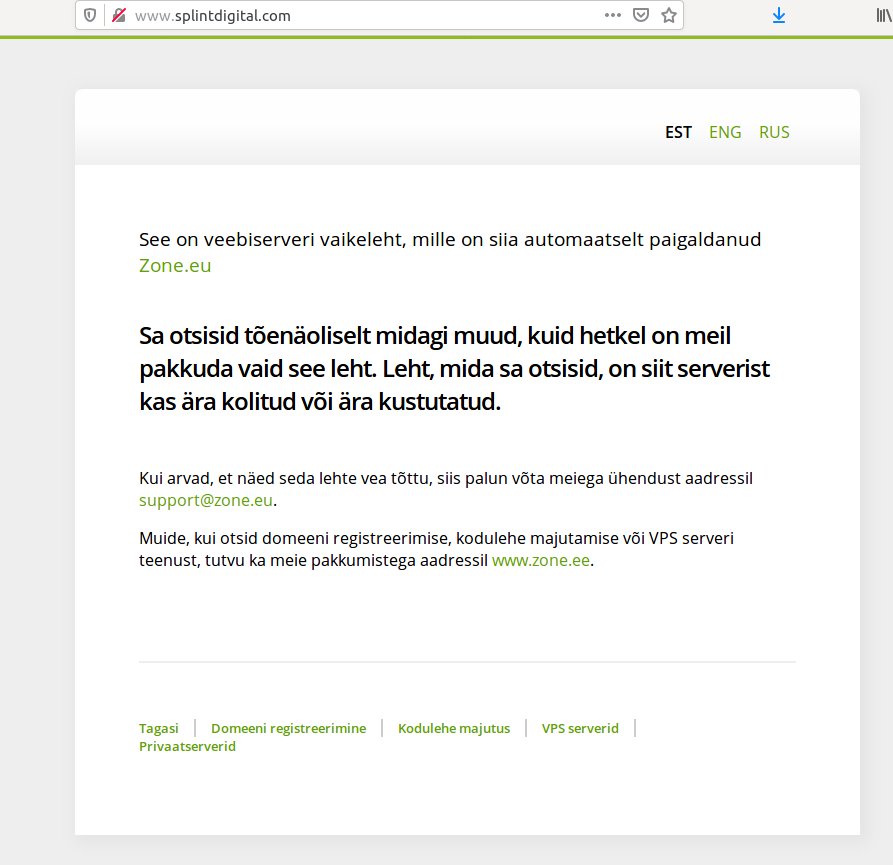
Task: Click the paragraph beginning 'Muide, kui otsid domeeni'
Action: click(x=436, y=550)
